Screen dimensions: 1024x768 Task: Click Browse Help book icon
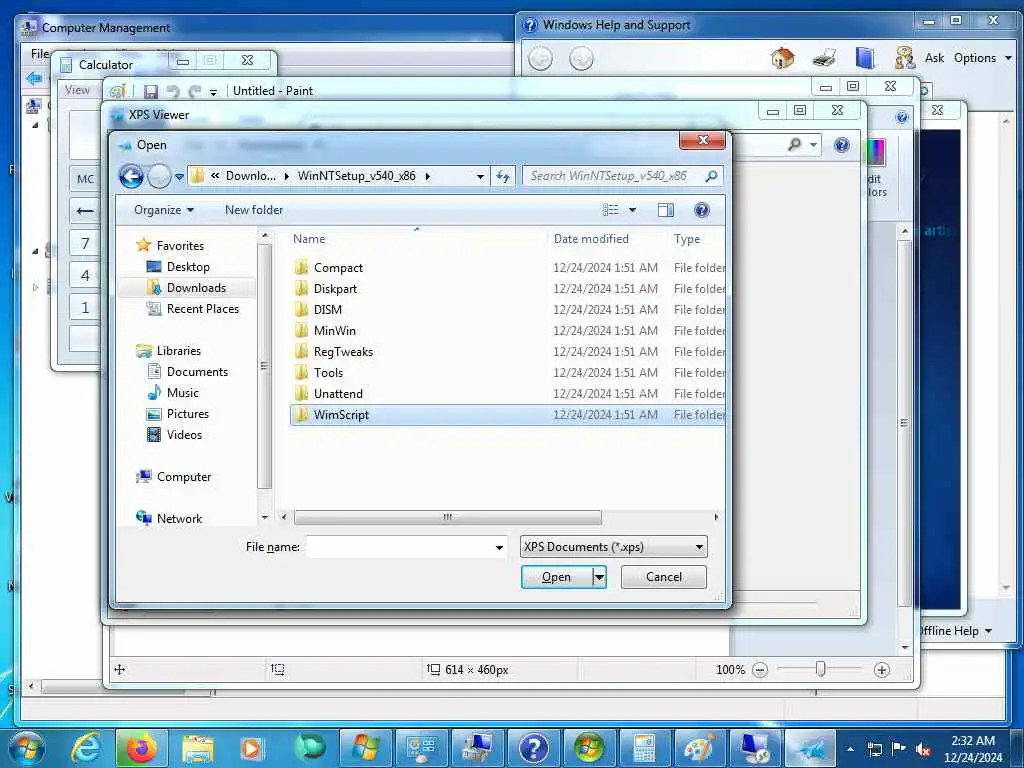coord(865,58)
